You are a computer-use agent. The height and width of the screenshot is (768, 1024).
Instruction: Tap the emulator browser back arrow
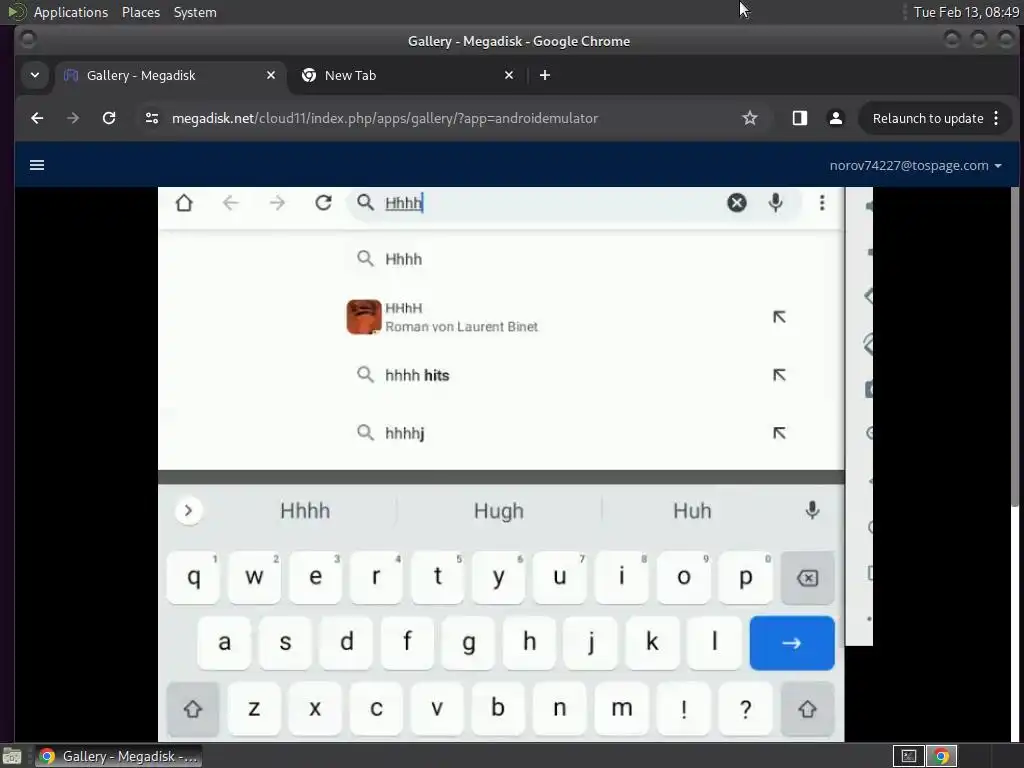click(231, 202)
